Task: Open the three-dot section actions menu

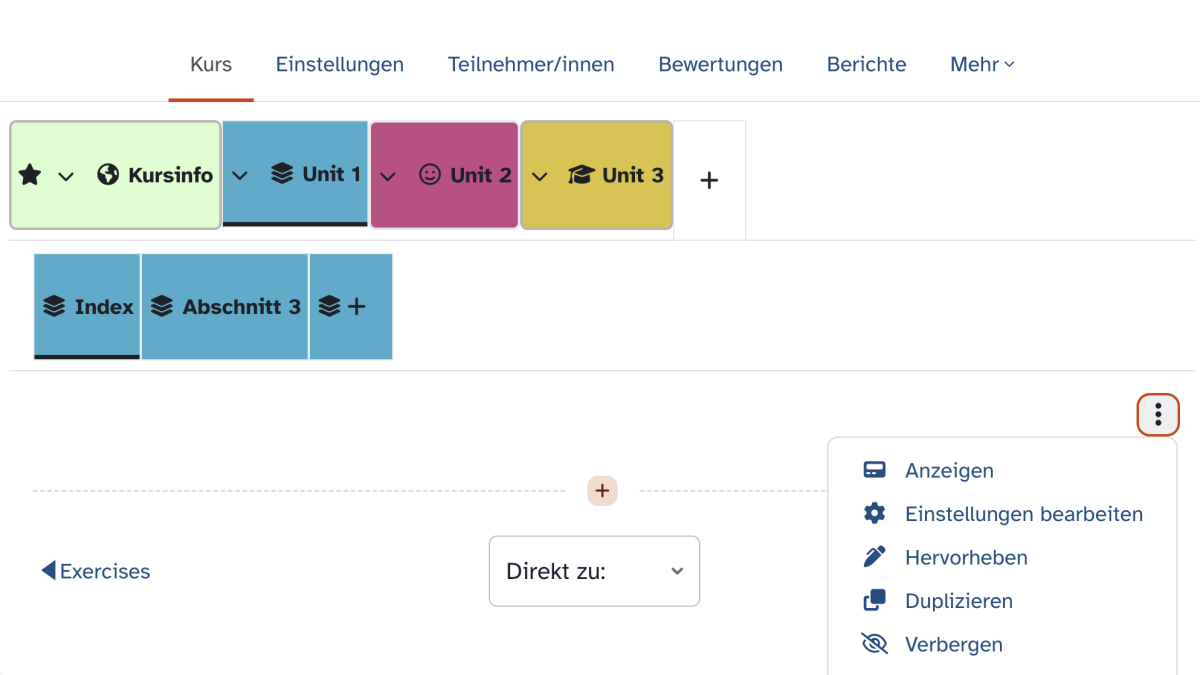Action: [1158, 414]
